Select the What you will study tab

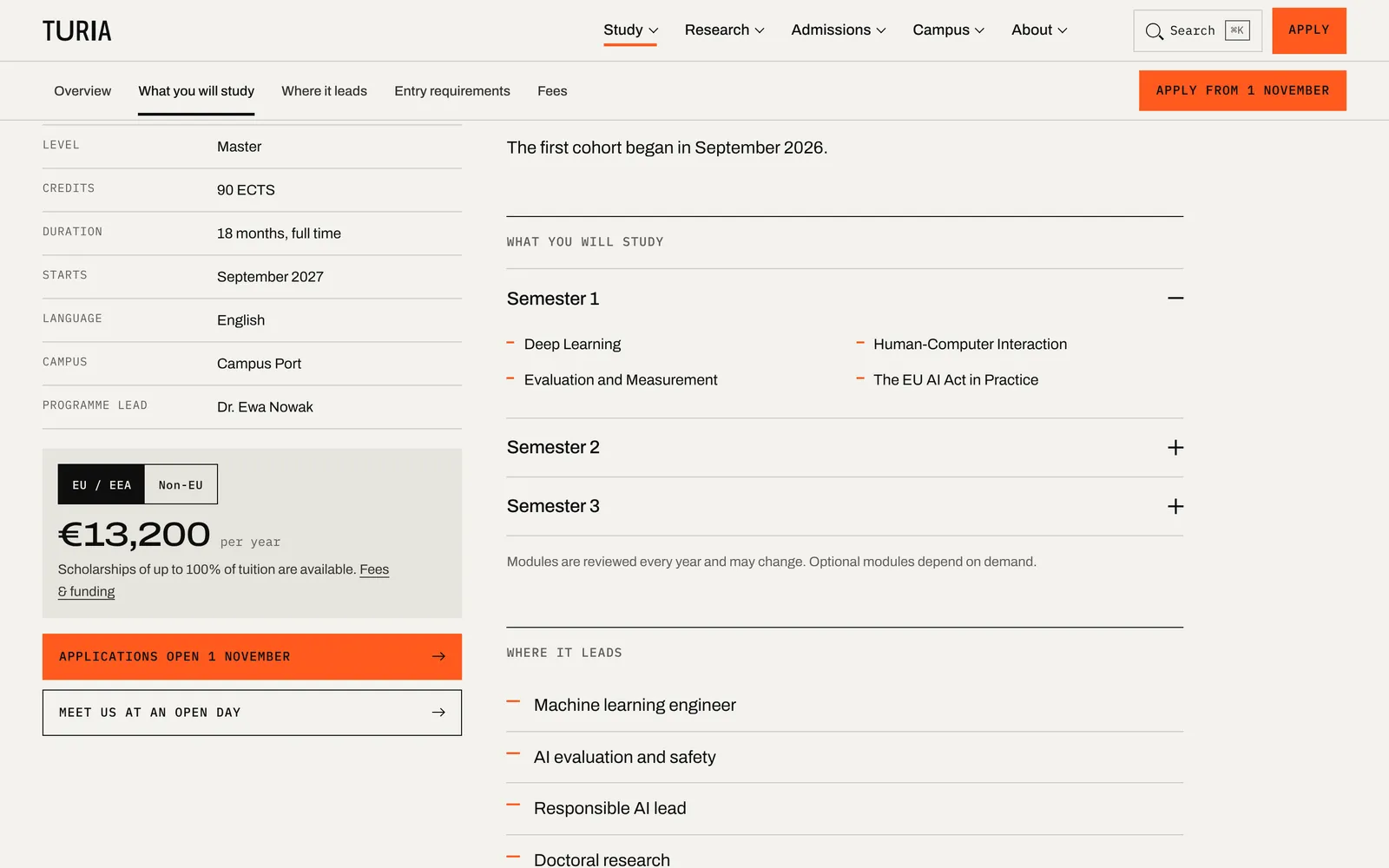tap(196, 91)
